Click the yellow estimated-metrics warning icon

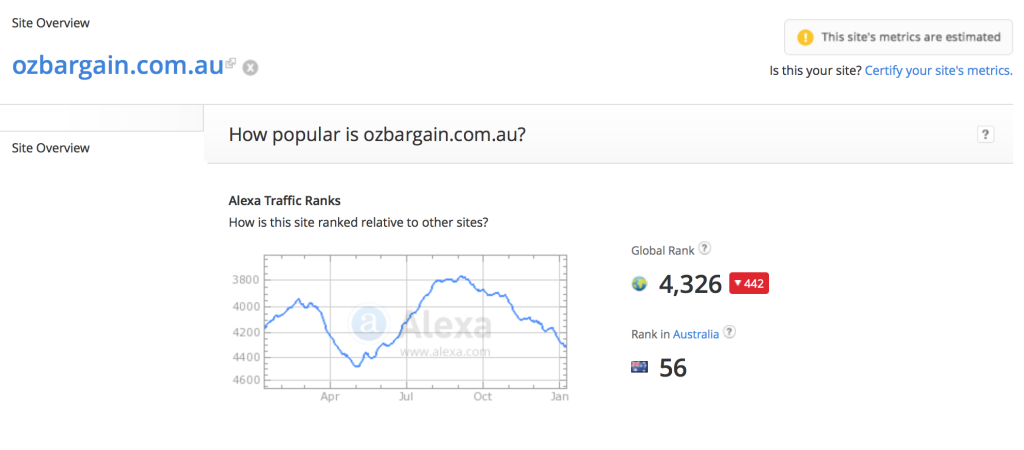click(x=805, y=37)
